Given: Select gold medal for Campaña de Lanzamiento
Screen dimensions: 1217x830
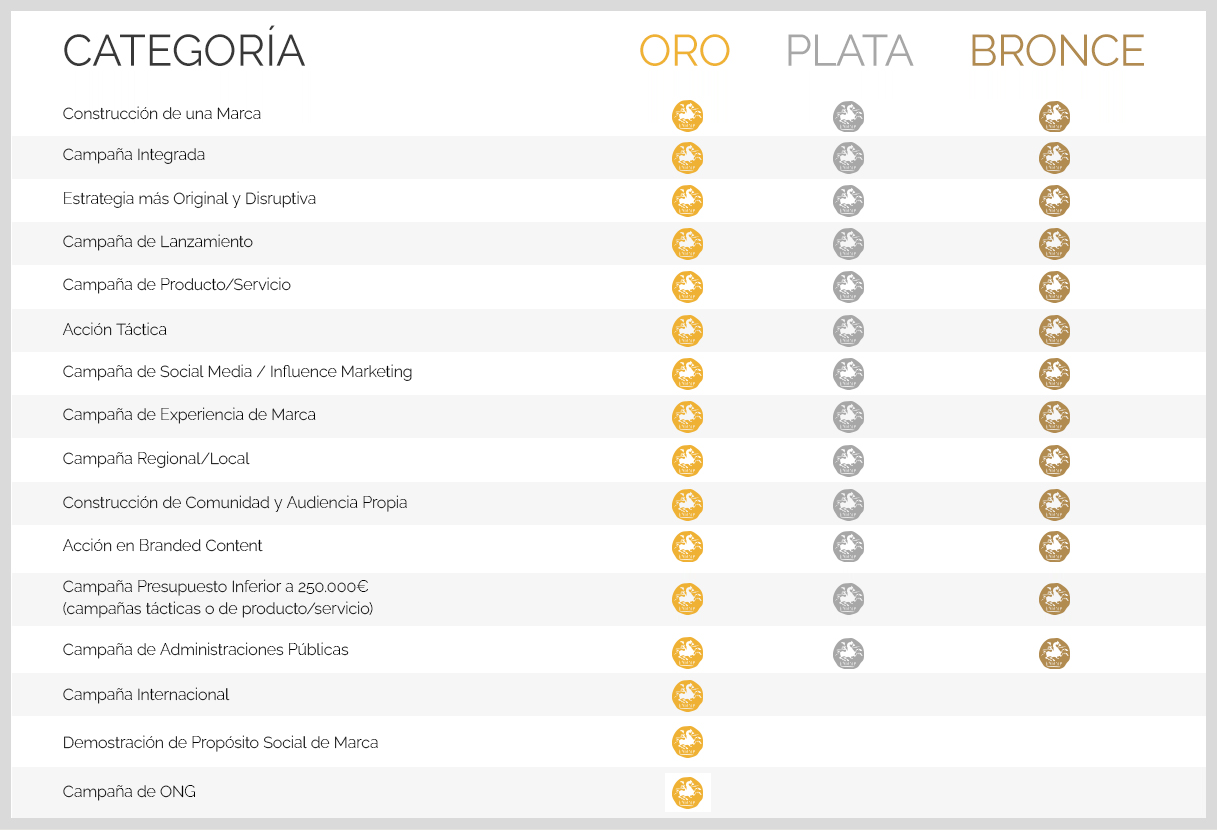Looking at the screenshot, I should coord(687,244).
